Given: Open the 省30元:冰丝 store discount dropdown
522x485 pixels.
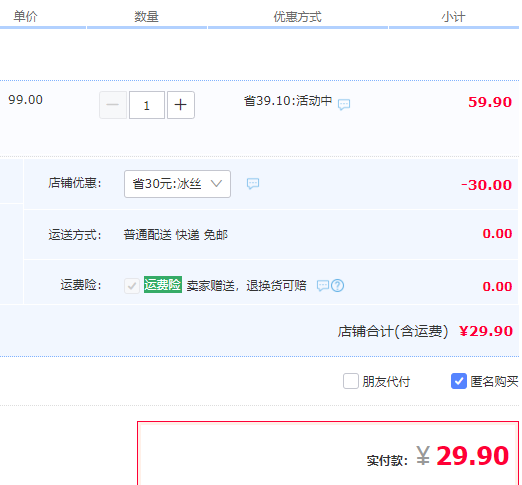Looking at the screenshot, I should 177,184.
